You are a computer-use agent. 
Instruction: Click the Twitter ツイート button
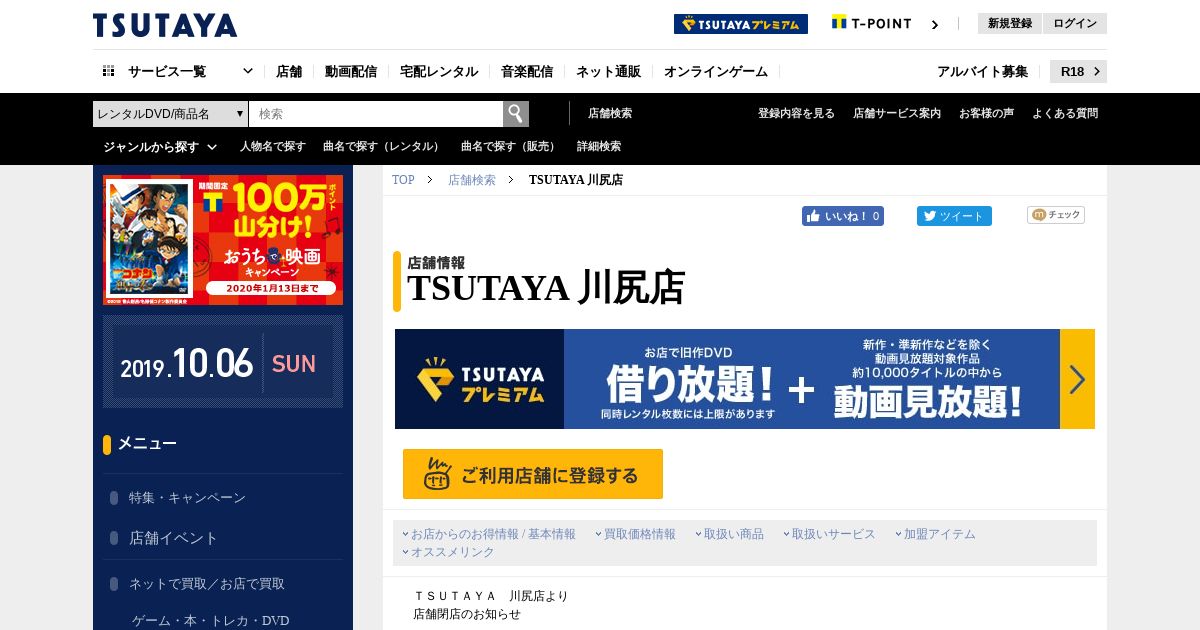coord(954,216)
